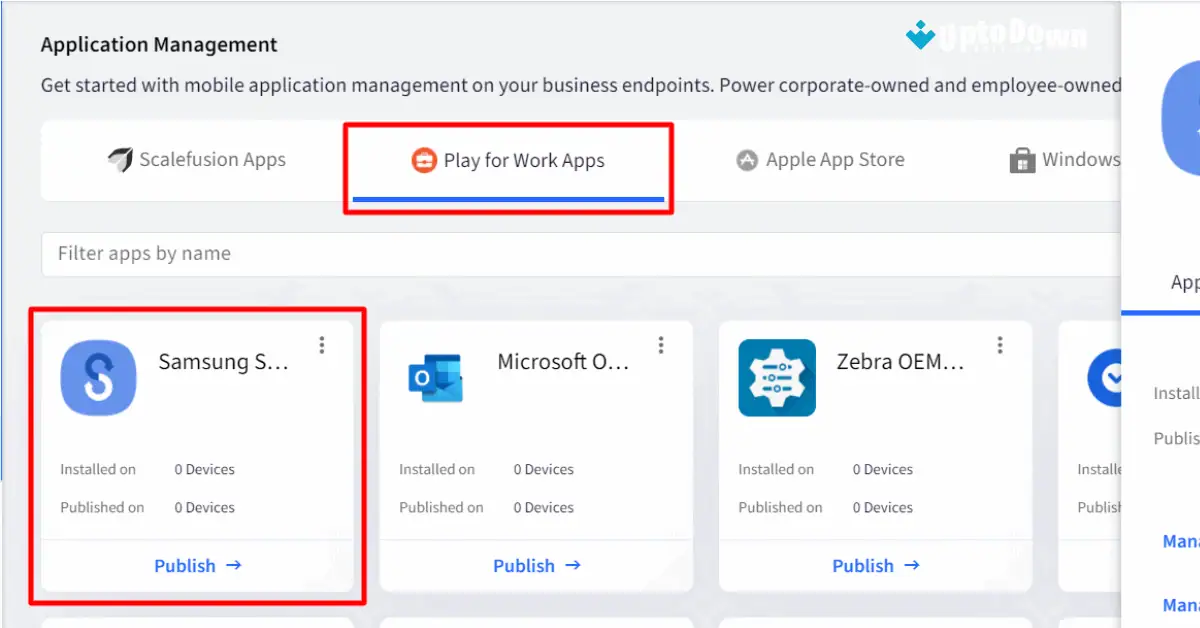Viewport: 1200px width, 628px height.
Task: Open the Zebra OEM app icon
Action: click(777, 378)
